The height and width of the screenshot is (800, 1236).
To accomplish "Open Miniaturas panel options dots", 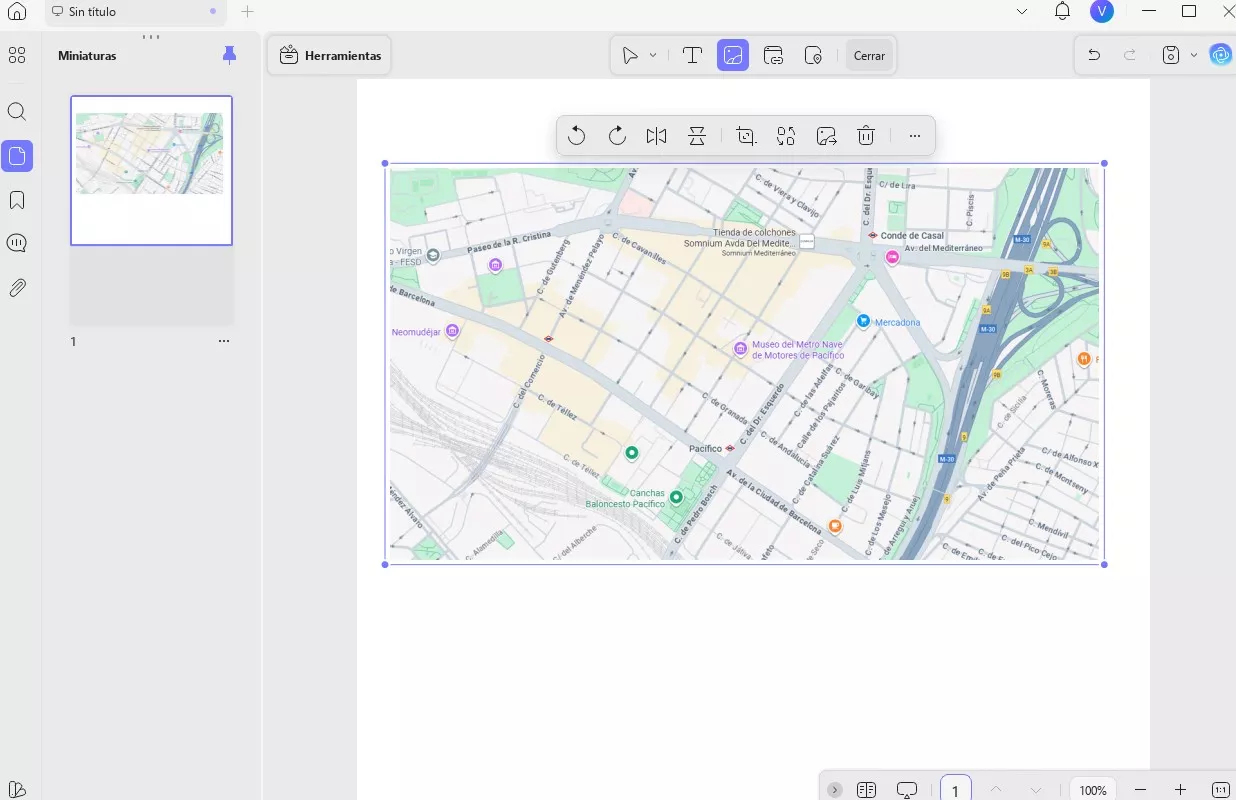I will [151, 37].
